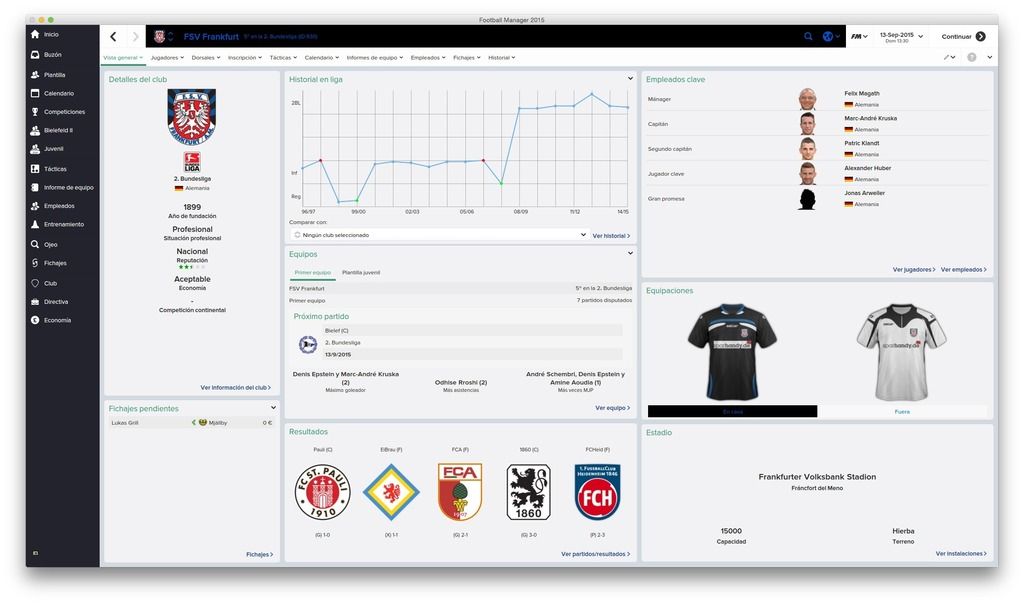Open the 13-Sep-2015 date dropdown

pos(901,37)
